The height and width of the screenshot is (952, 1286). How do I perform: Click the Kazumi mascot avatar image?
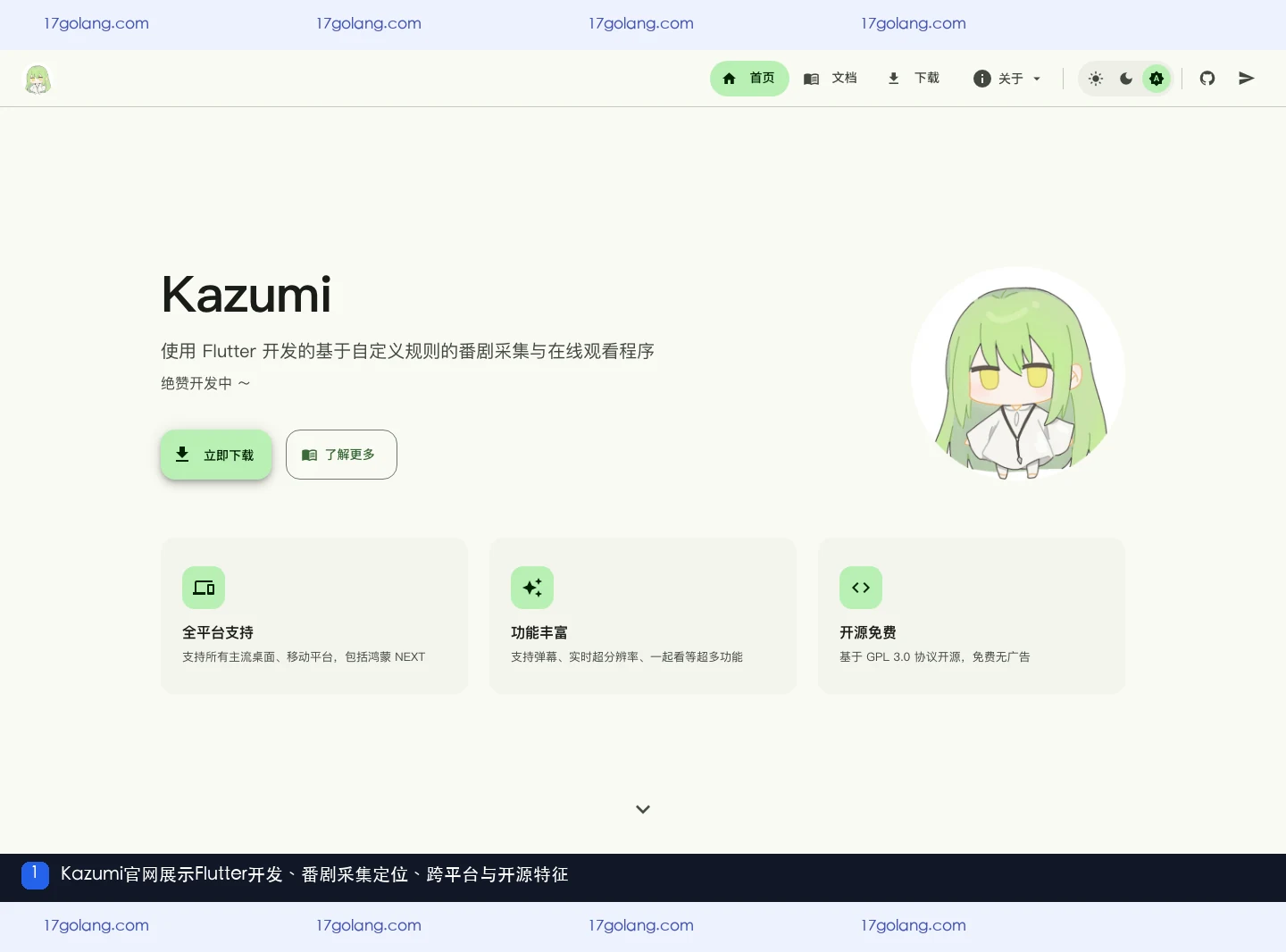point(1018,373)
